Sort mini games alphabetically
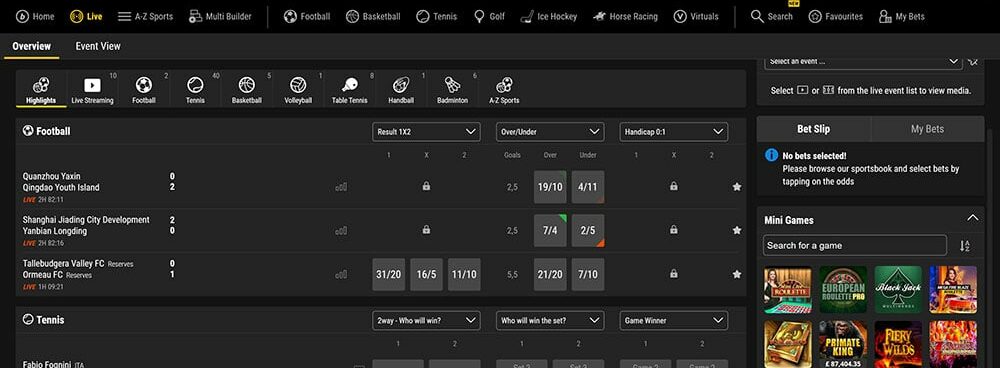1000x368 pixels. click(x=964, y=246)
